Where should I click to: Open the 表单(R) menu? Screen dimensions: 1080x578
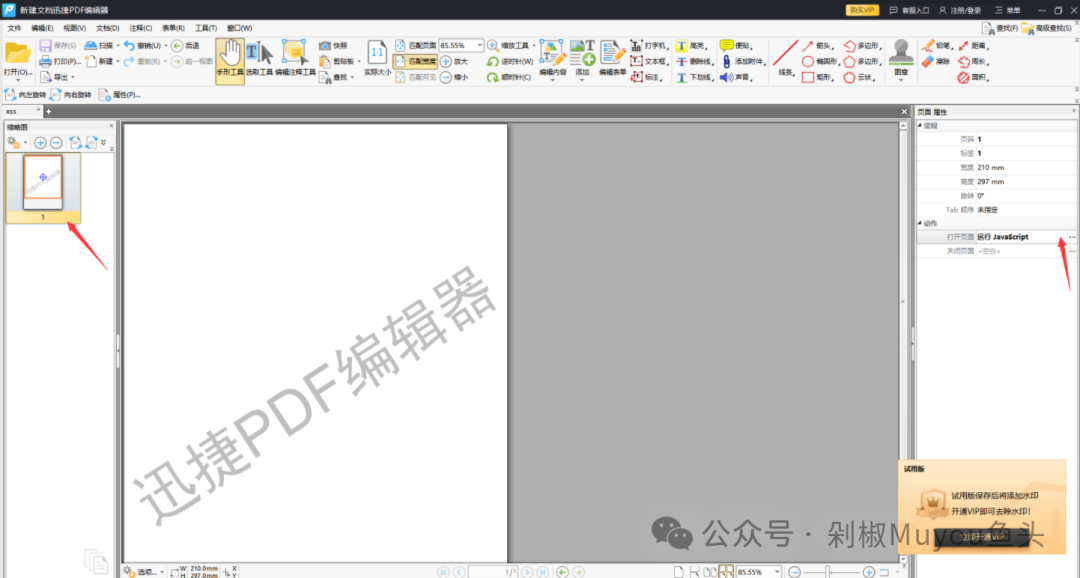click(x=173, y=28)
